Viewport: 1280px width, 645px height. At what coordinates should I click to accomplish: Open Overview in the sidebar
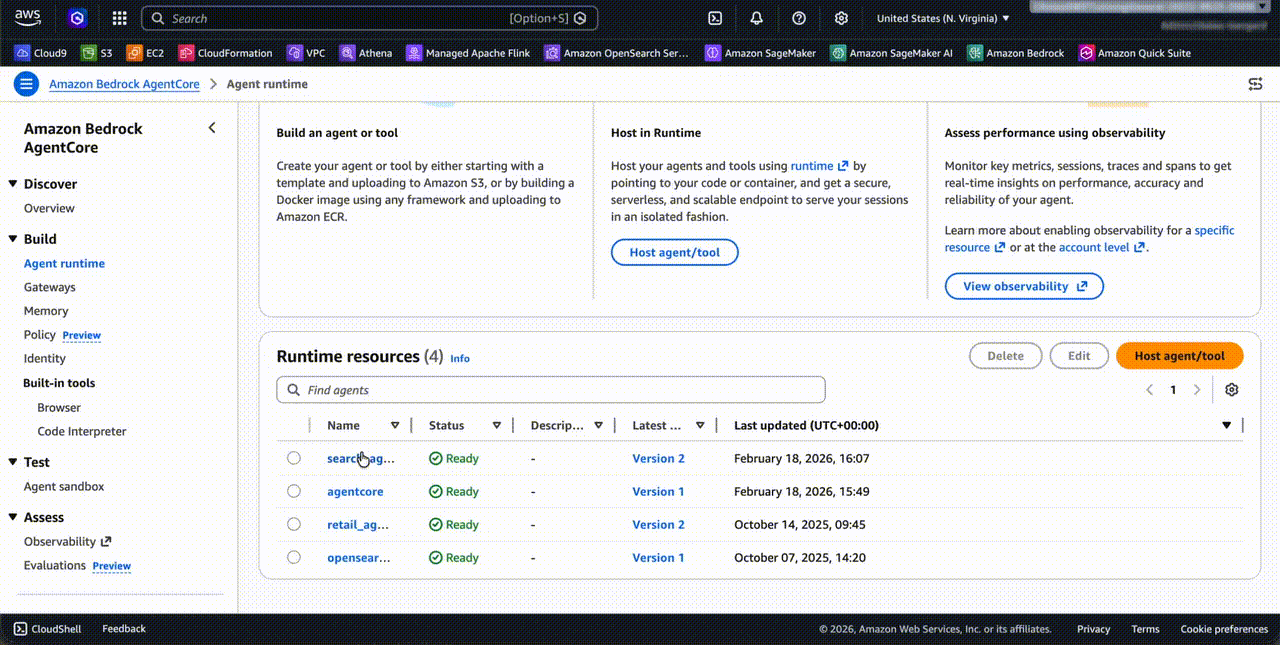click(x=49, y=208)
